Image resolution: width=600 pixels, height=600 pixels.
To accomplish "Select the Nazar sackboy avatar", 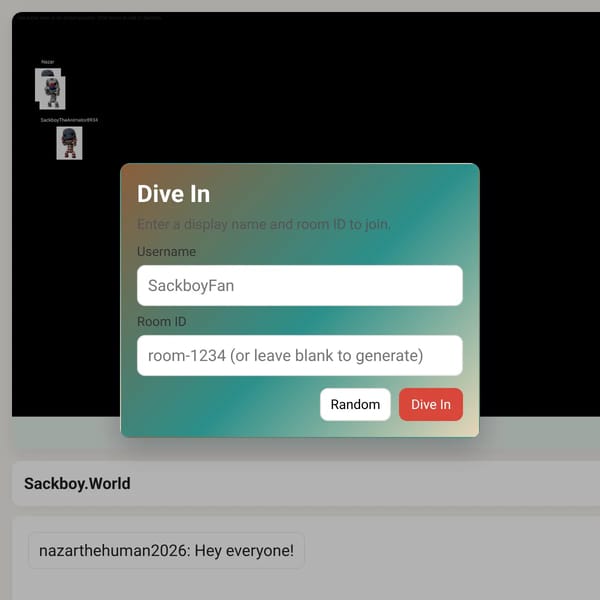I will point(51,88).
